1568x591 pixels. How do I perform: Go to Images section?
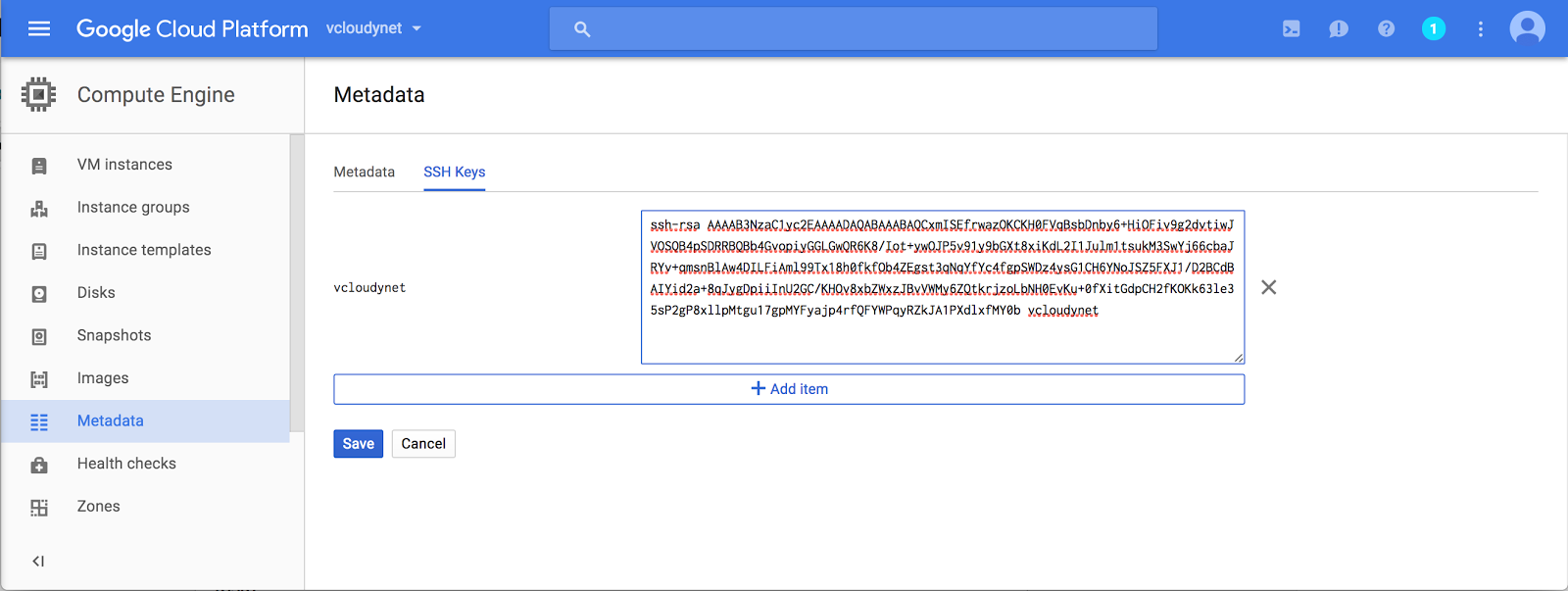point(103,378)
